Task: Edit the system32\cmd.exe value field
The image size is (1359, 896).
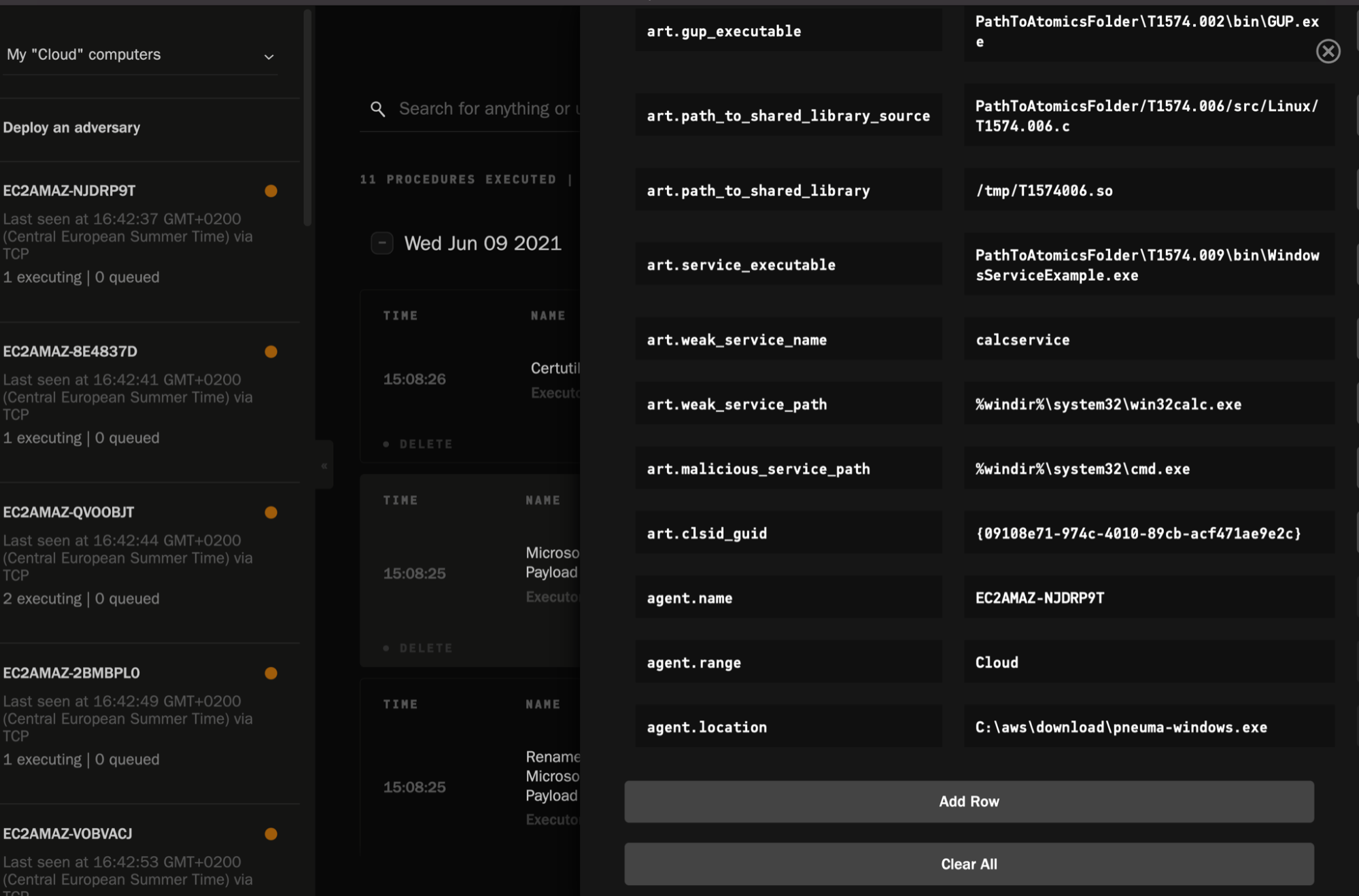Action: click(1149, 468)
